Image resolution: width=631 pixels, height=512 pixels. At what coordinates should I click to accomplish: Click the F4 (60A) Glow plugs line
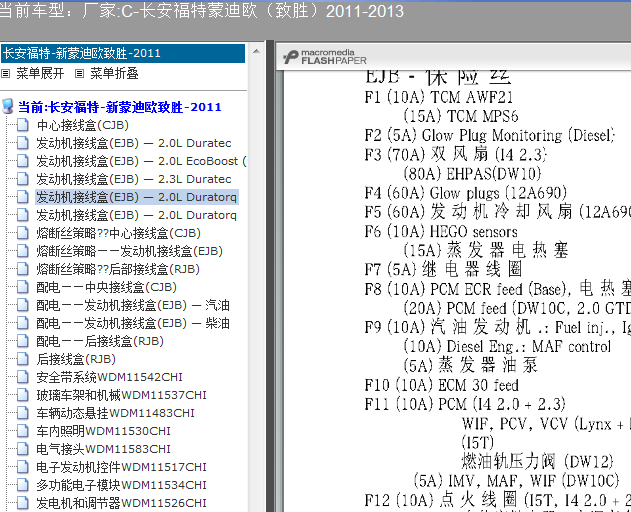pos(466,193)
